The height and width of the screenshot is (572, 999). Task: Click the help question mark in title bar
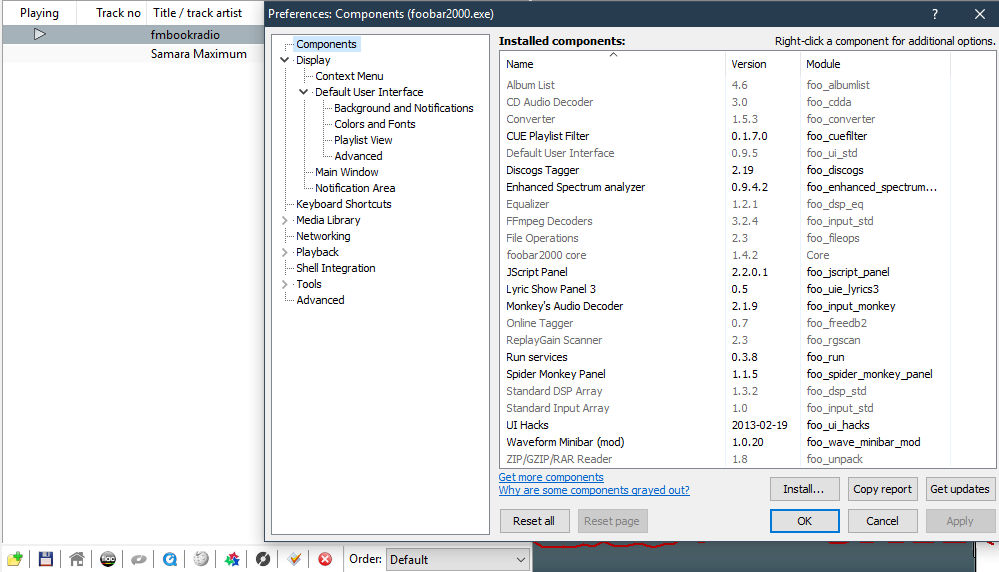pos(934,14)
